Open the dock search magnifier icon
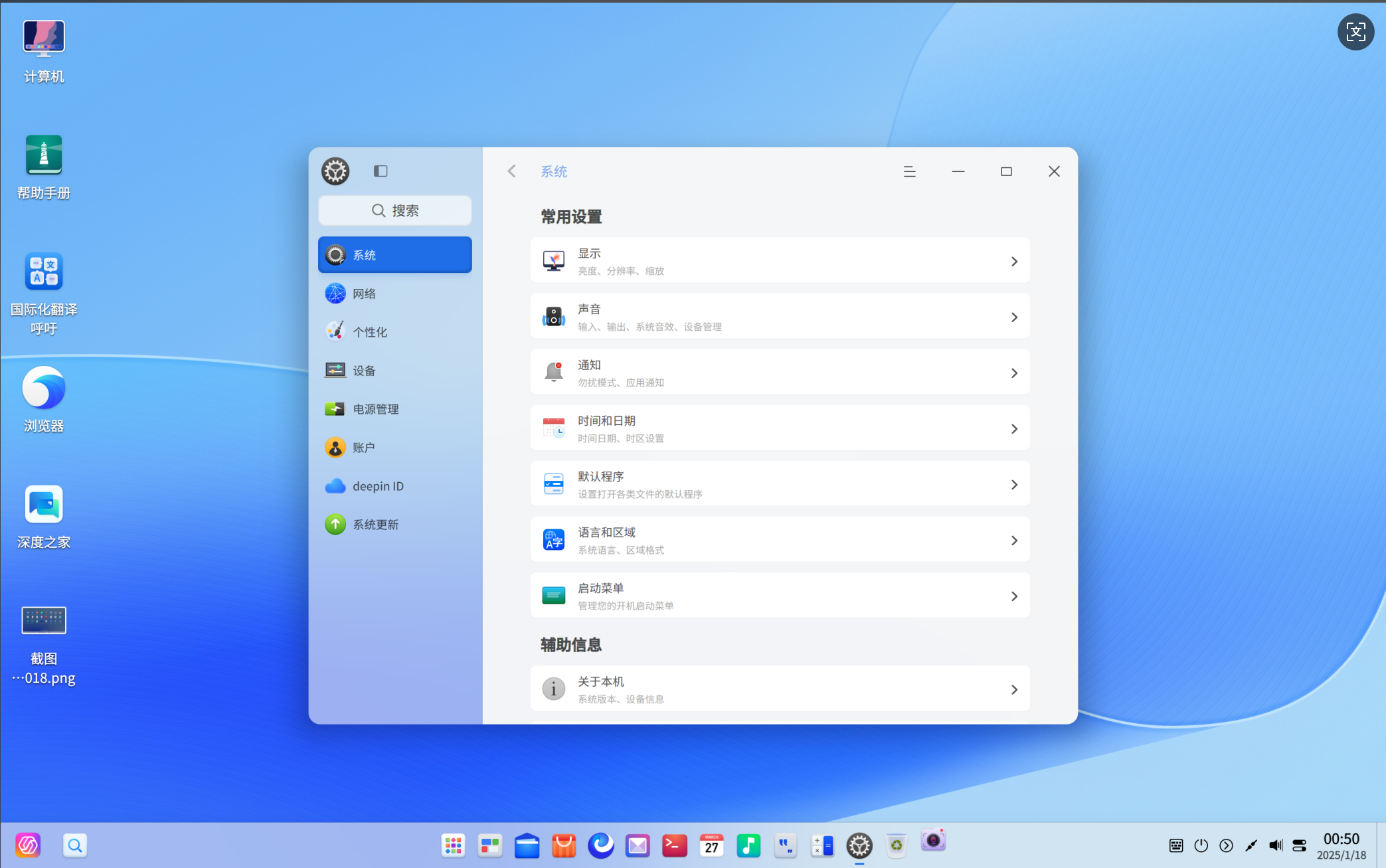 (75, 845)
